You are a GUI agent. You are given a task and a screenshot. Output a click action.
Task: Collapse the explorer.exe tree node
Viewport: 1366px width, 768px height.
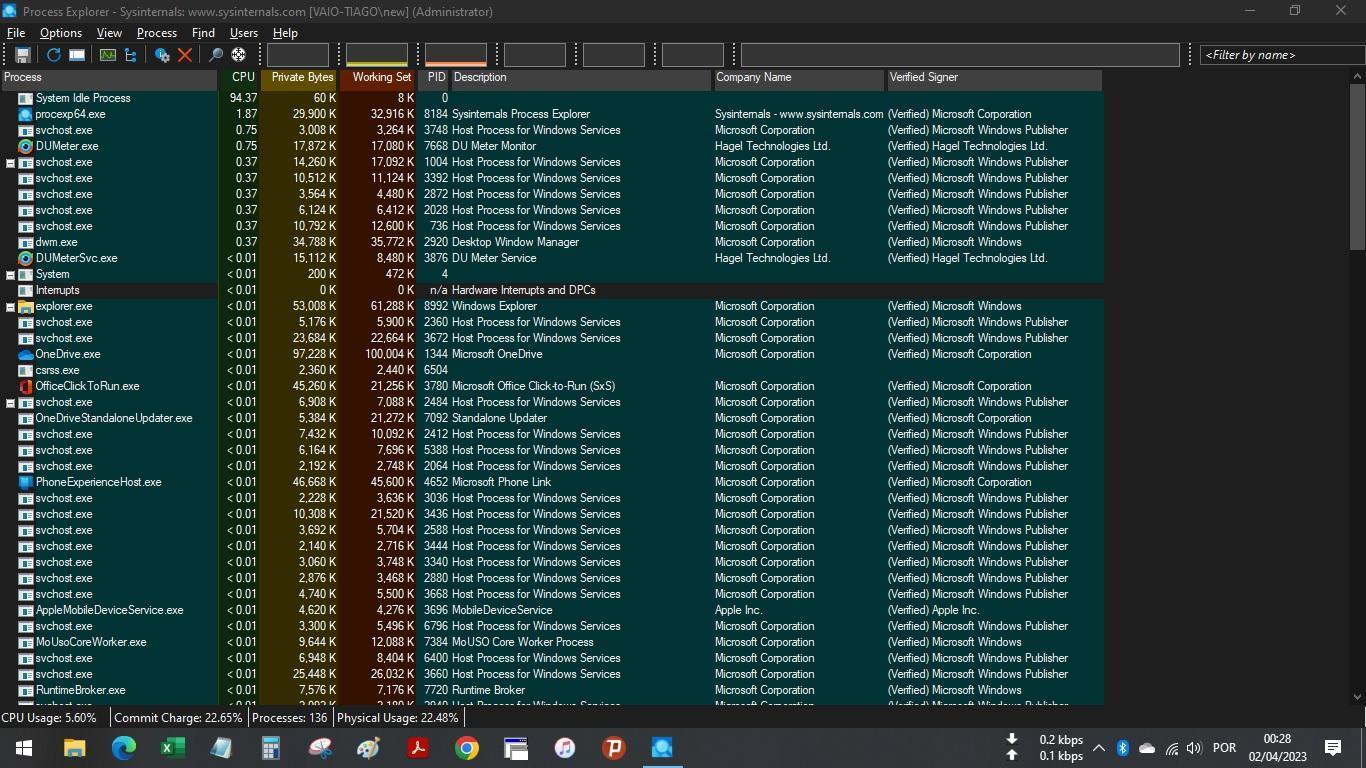click(x=10, y=306)
